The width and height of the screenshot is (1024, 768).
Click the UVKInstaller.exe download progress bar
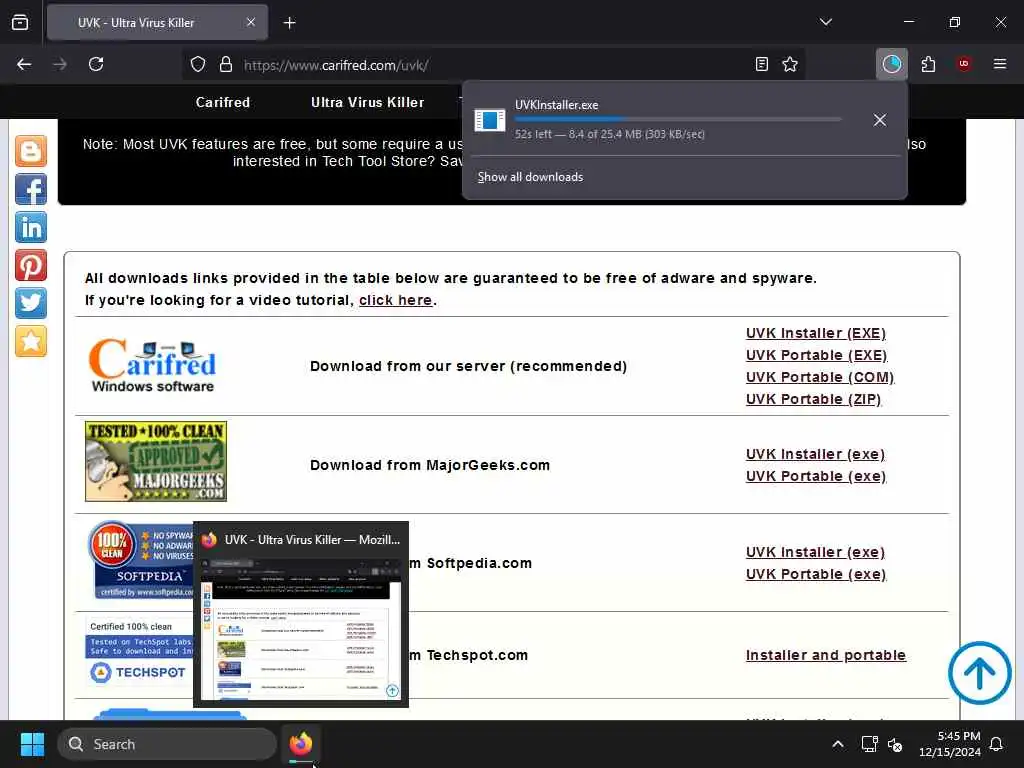pos(678,119)
